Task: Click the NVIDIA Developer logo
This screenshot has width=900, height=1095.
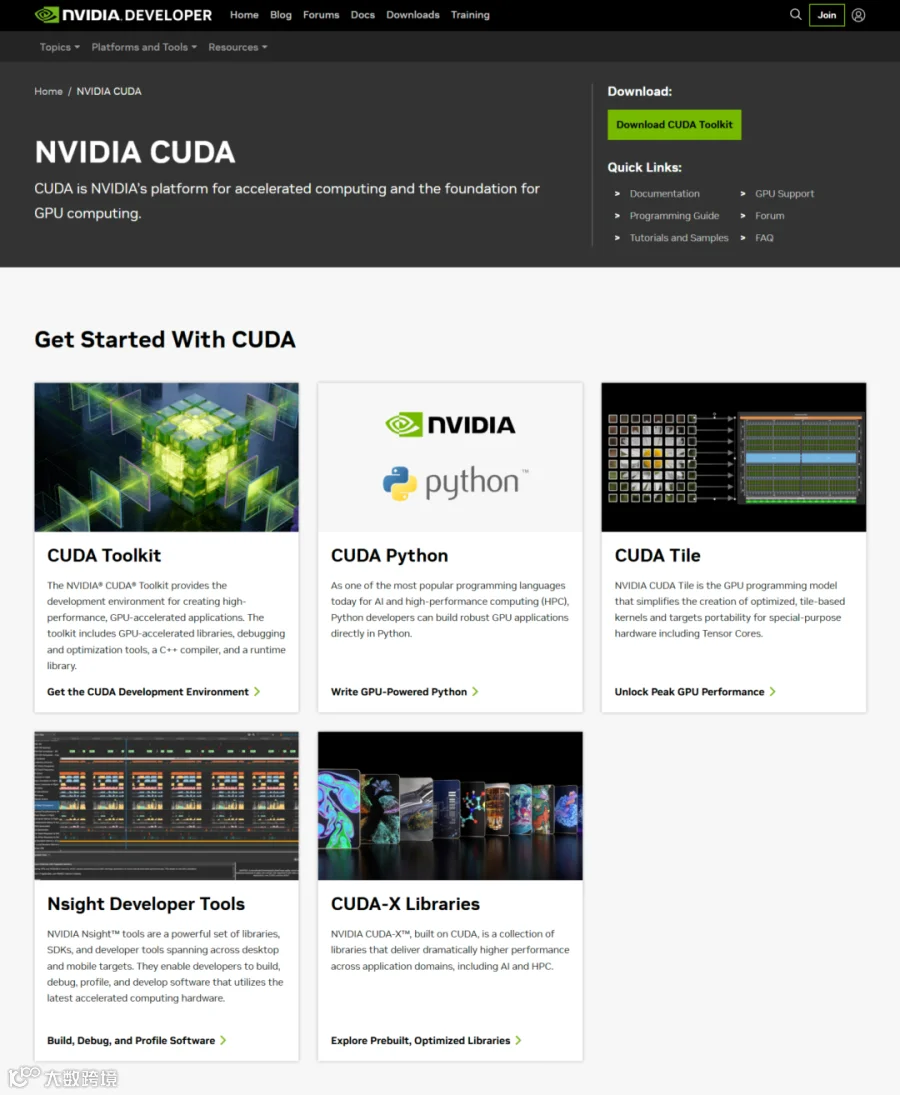Action: point(123,15)
